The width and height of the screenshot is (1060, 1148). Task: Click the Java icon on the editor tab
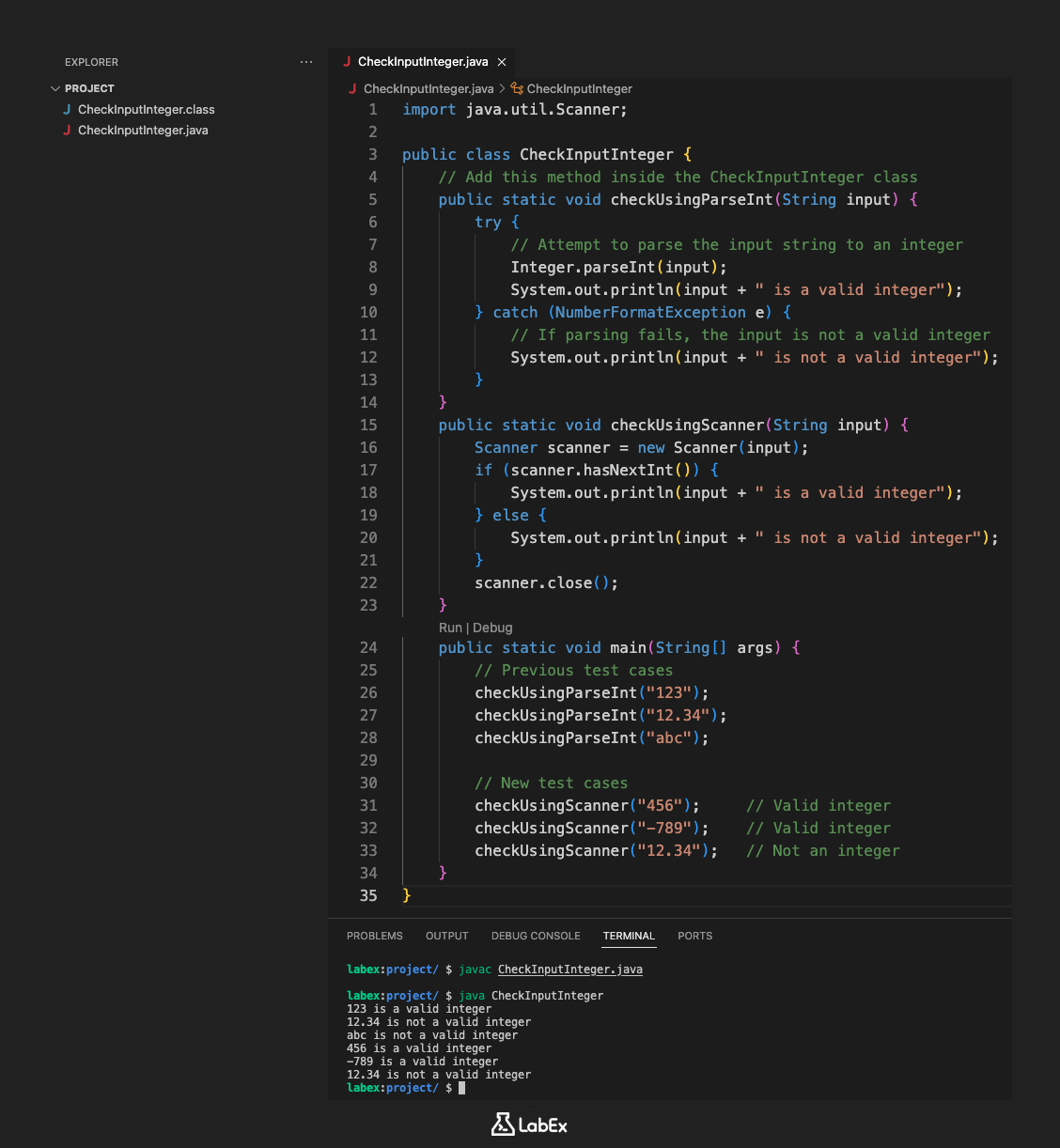point(347,62)
